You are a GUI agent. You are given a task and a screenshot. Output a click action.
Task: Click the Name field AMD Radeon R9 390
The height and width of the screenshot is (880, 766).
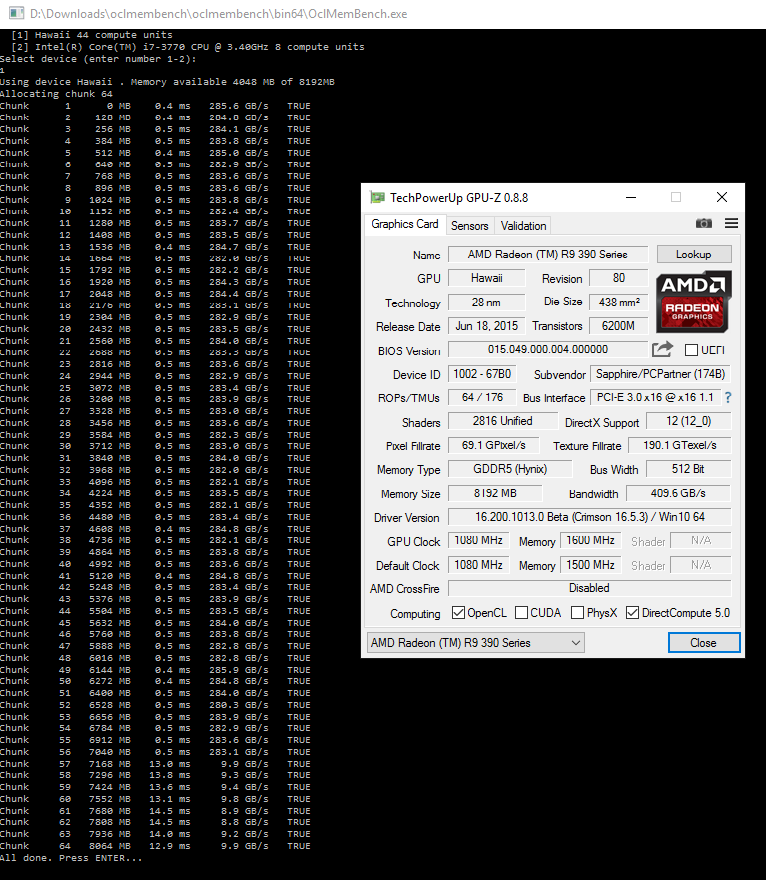click(x=548, y=254)
